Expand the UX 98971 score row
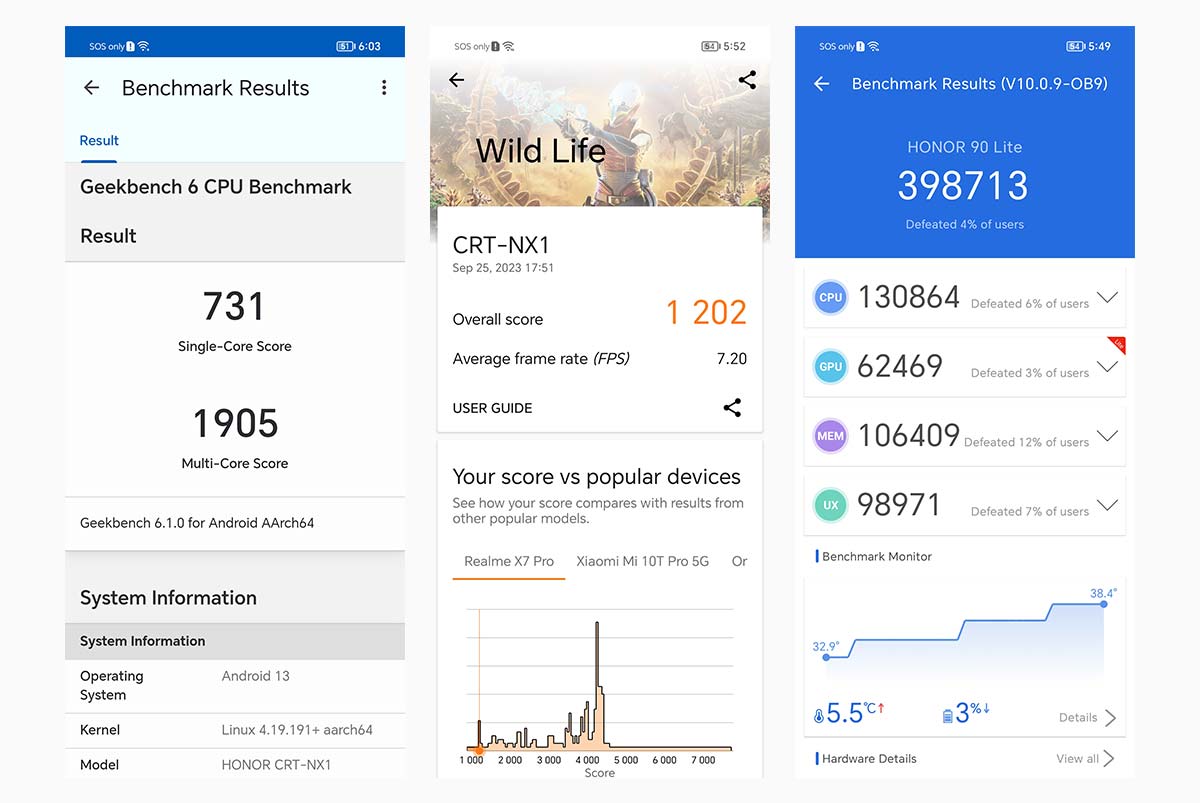This screenshot has width=1200, height=803. coord(1107,505)
